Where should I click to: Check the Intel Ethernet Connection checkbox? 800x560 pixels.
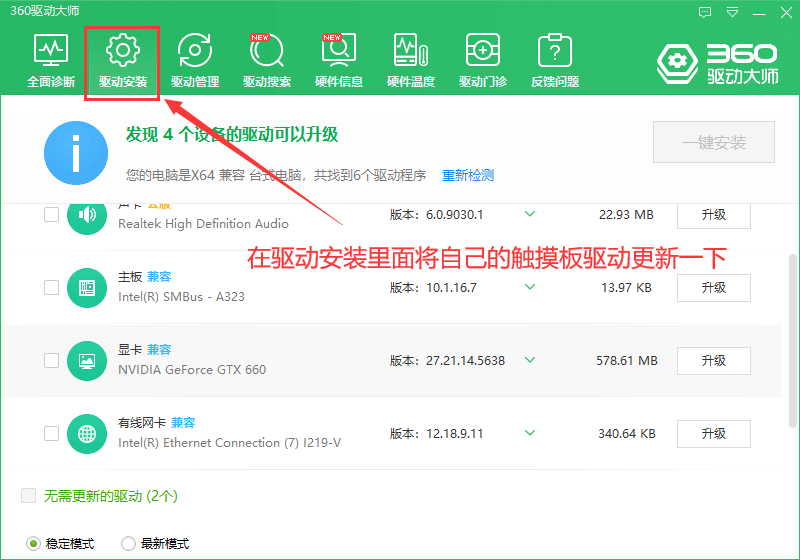52,433
